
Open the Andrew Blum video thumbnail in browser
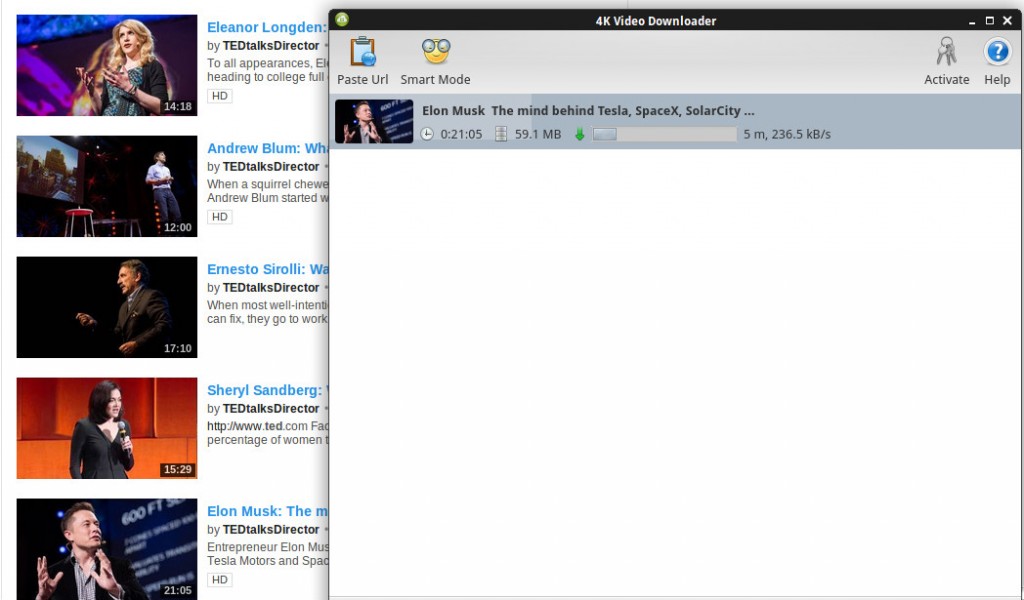pos(107,186)
